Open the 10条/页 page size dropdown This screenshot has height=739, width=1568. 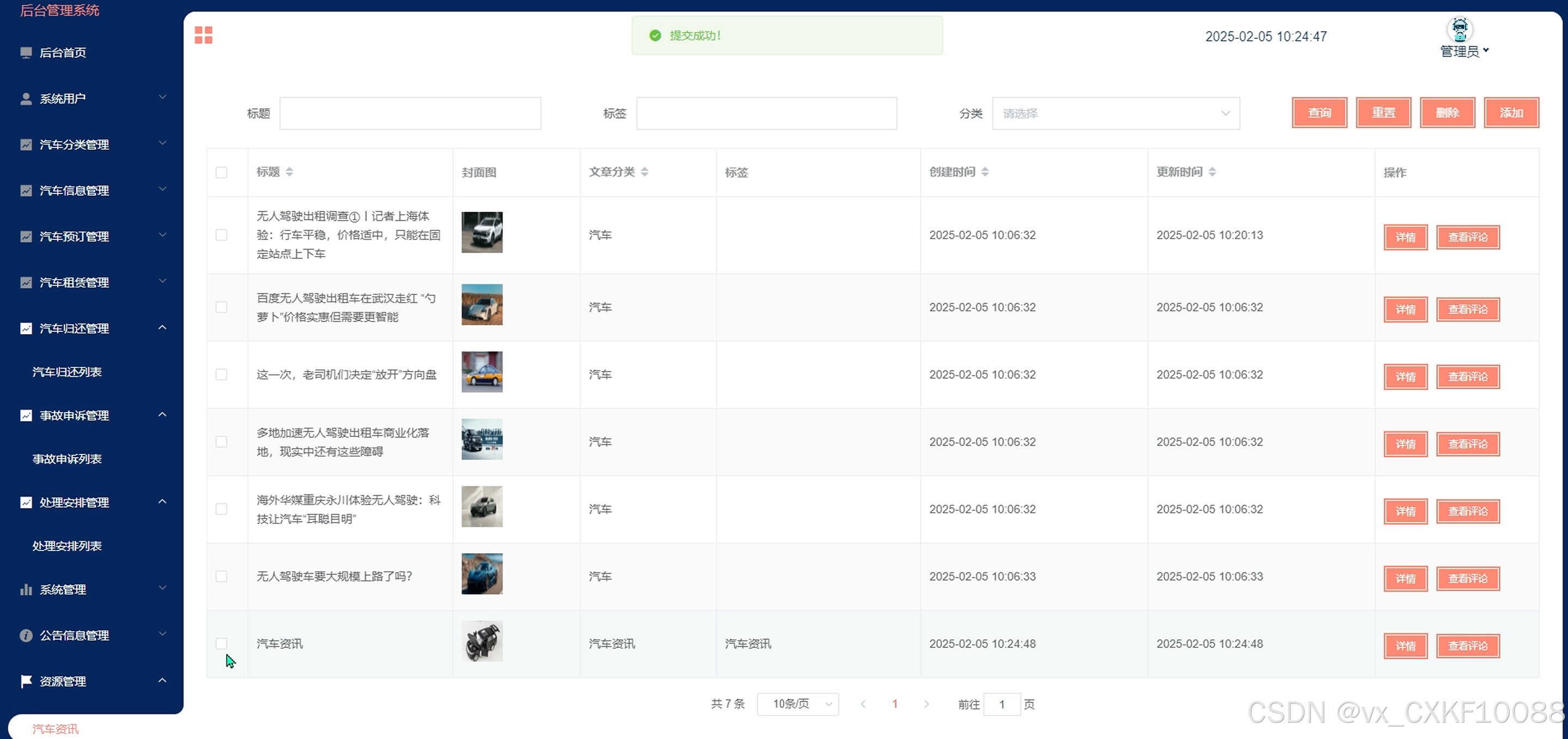pyautogui.click(x=797, y=704)
